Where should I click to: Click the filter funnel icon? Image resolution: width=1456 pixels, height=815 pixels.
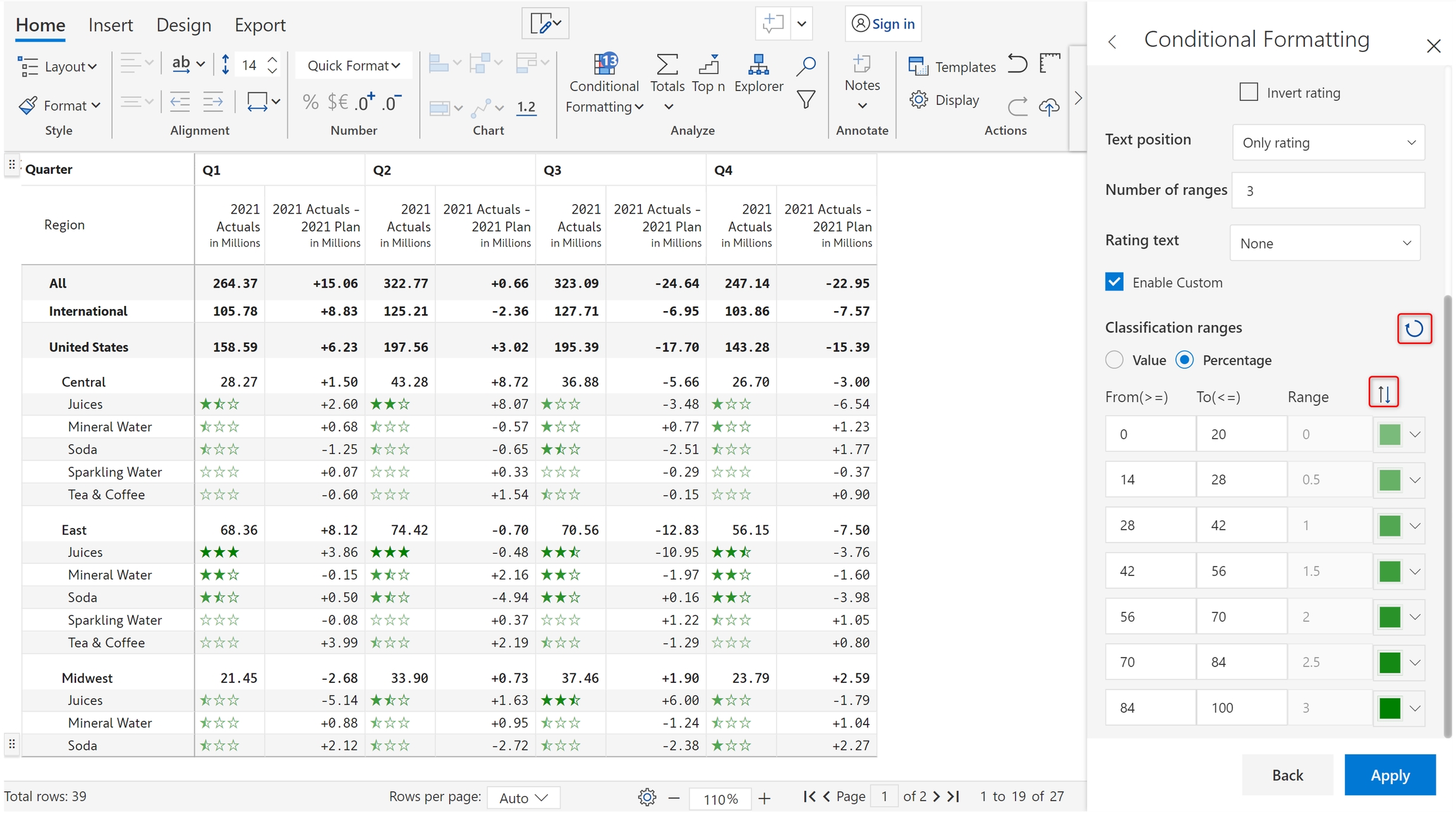click(806, 100)
